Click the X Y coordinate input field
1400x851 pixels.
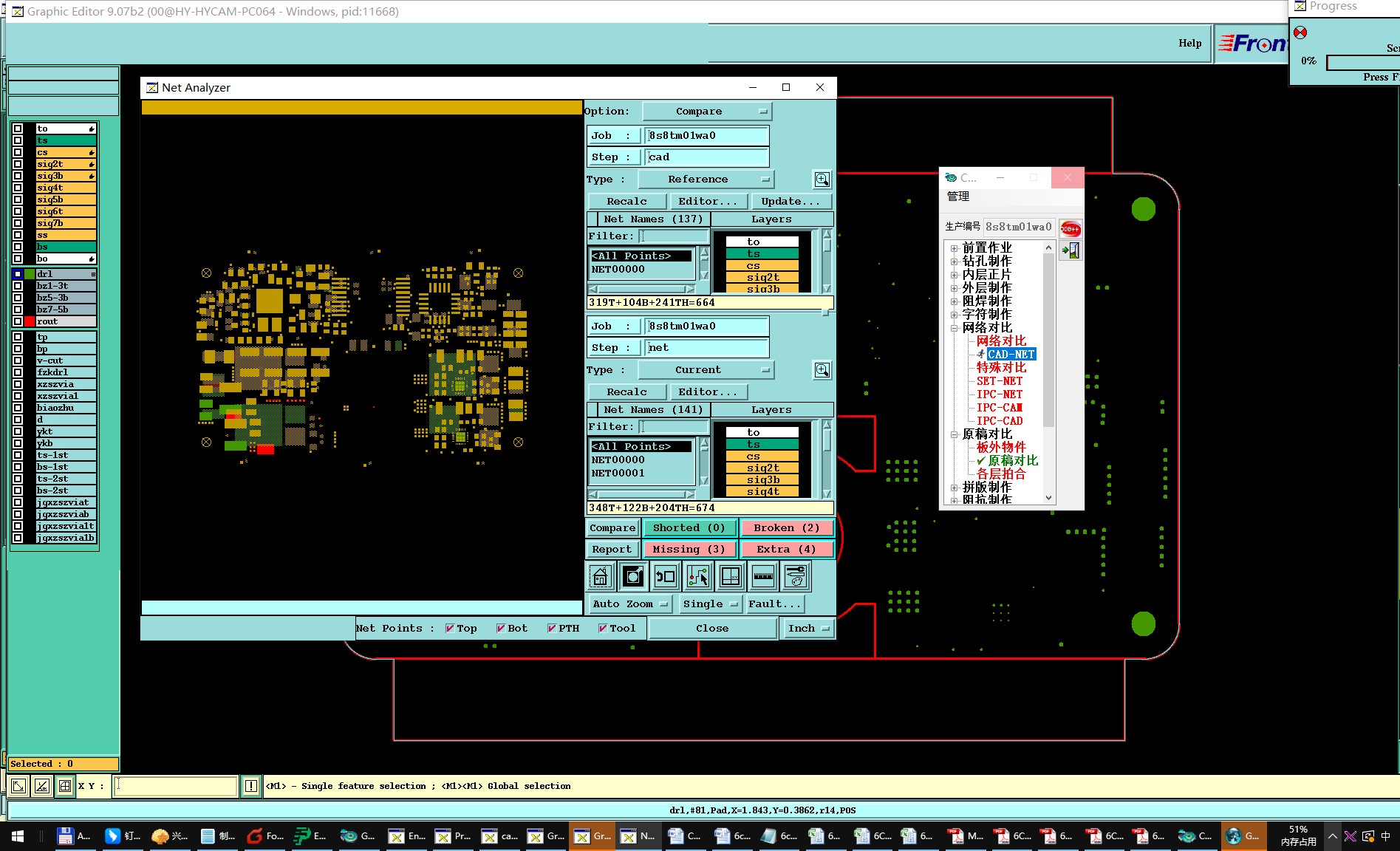(x=176, y=786)
